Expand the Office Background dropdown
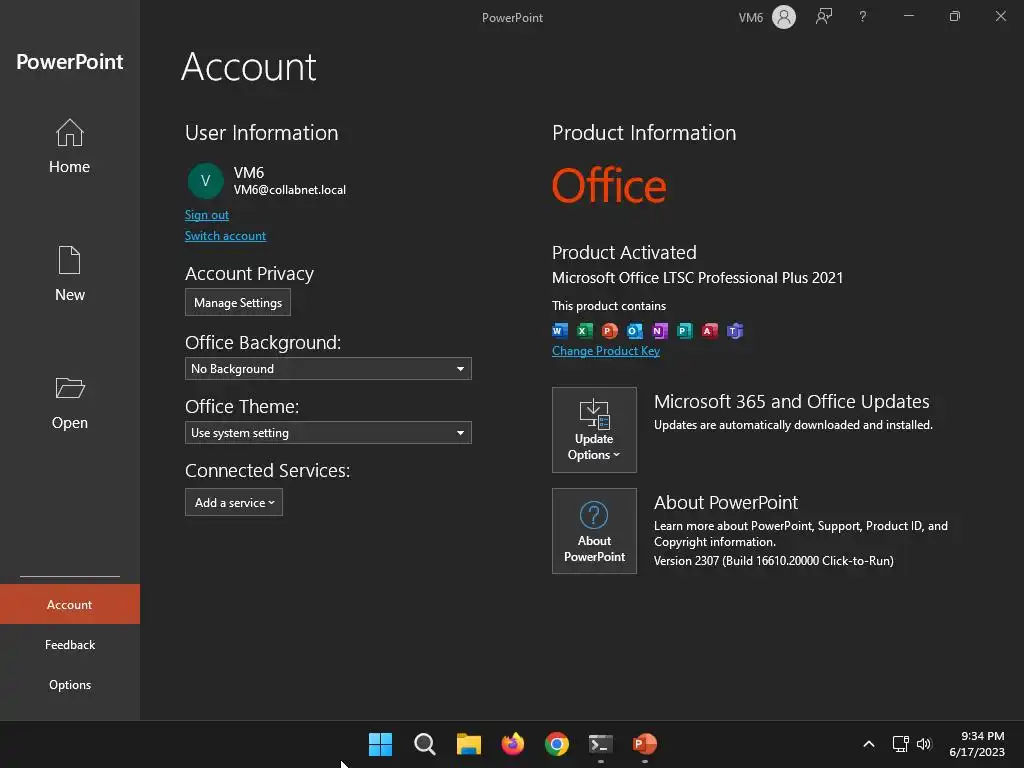Image resolution: width=1024 pixels, height=768 pixels. pos(328,369)
